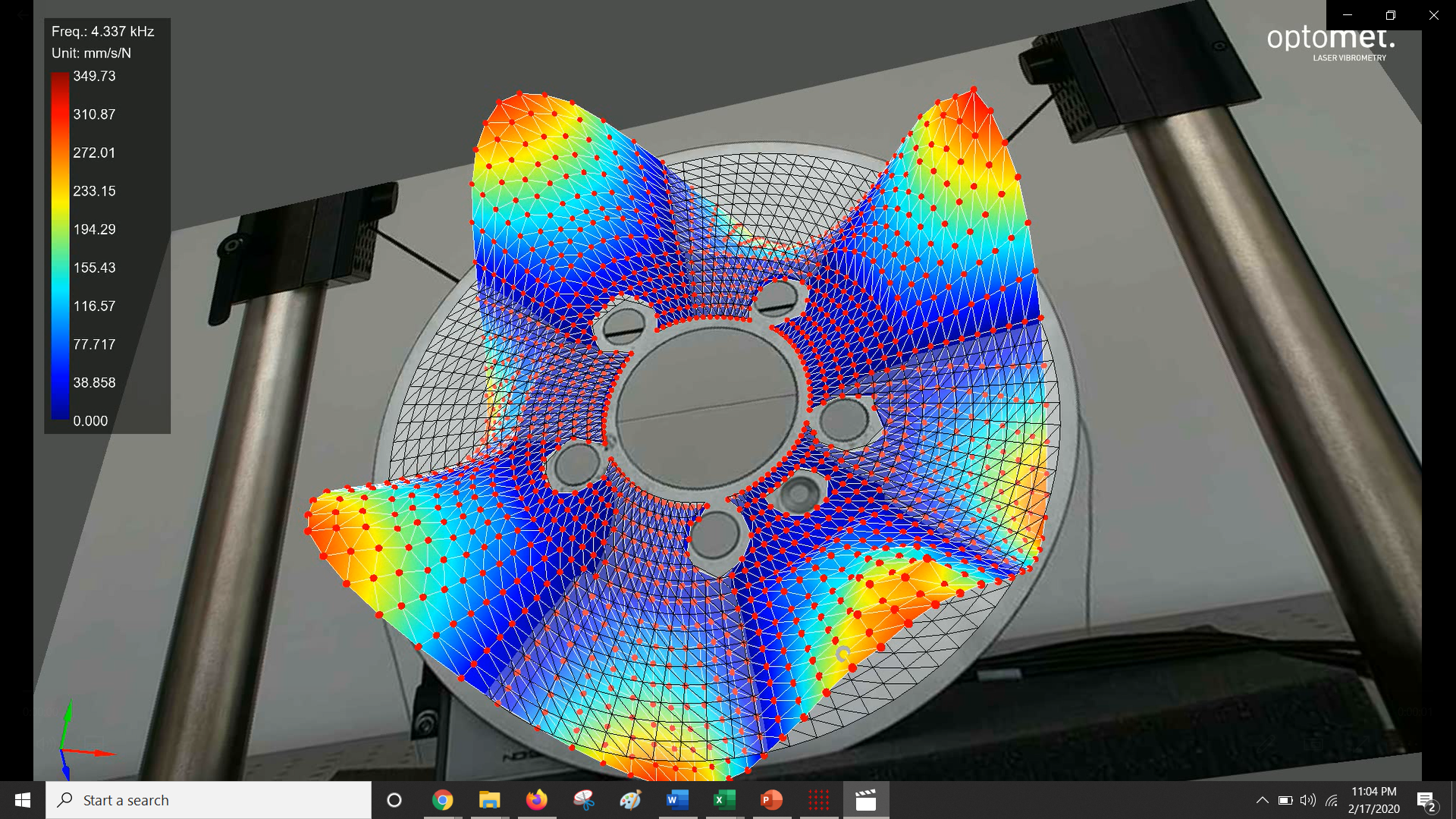1456x819 pixels.
Task: Open the Windows Start menu
Action: coord(23,800)
